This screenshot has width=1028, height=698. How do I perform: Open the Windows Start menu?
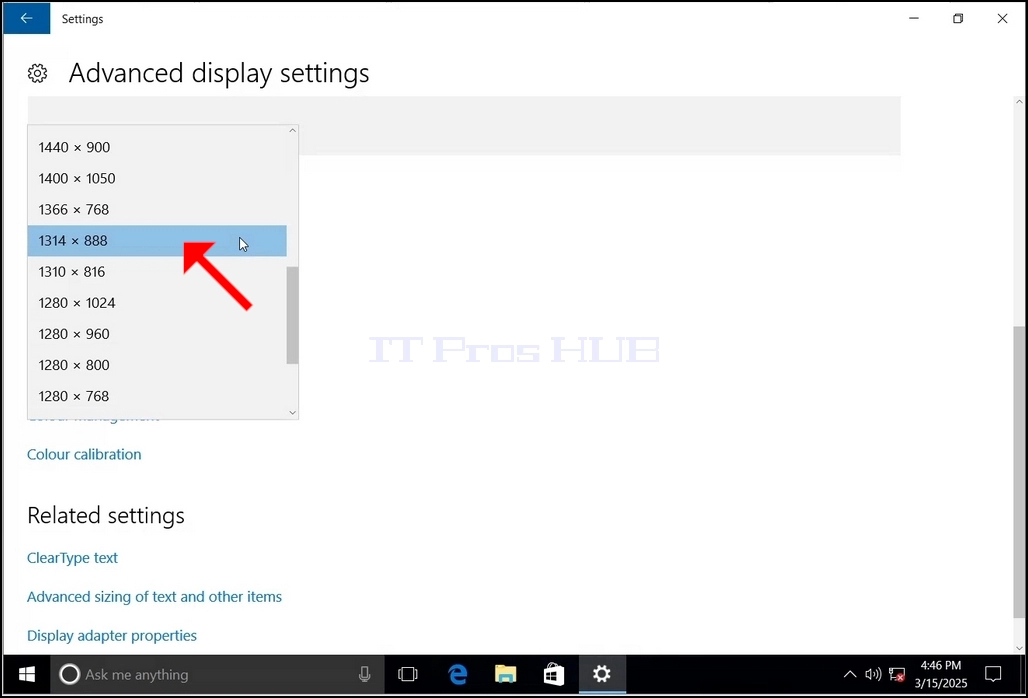(x=27, y=674)
